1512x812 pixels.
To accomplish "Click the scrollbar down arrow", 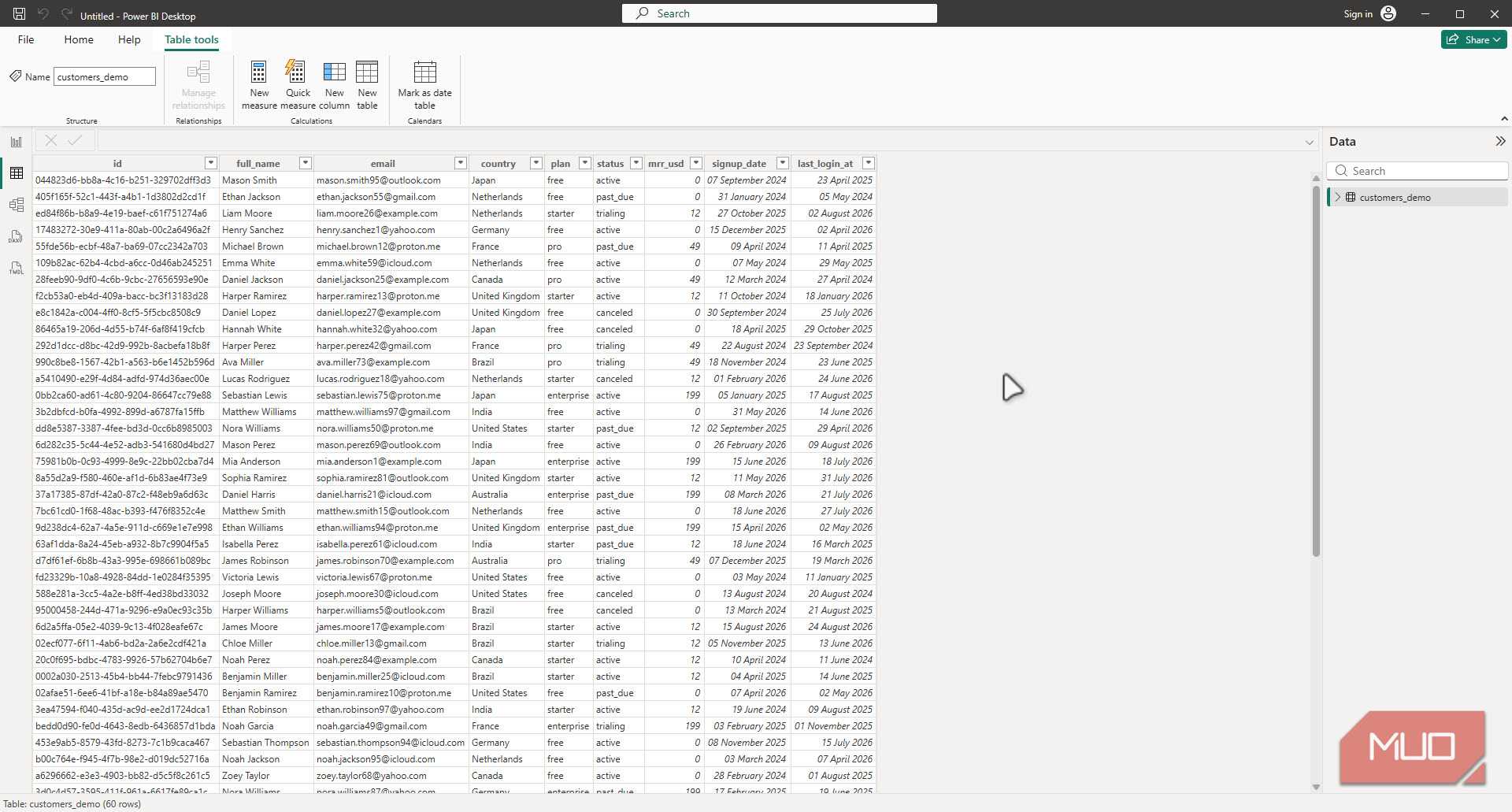I will pos(1316,787).
